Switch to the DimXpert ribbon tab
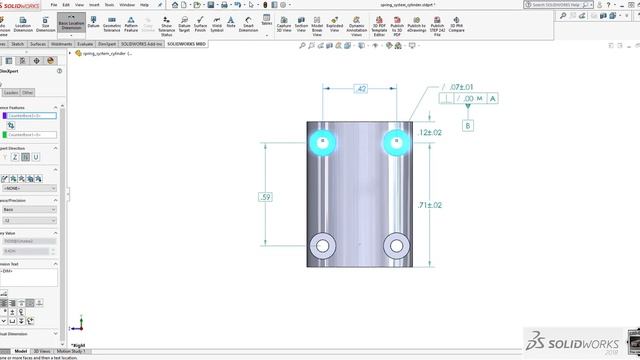This screenshot has width=640, height=360. pyautogui.click(x=107, y=44)
